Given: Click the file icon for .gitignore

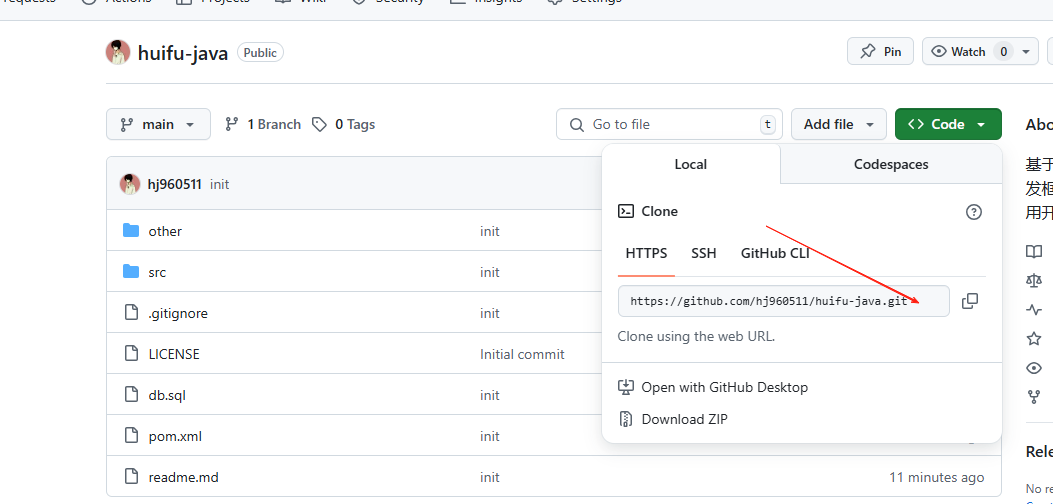Looking at the screenshot, I should pyautogui.click(x=132, y=313).
